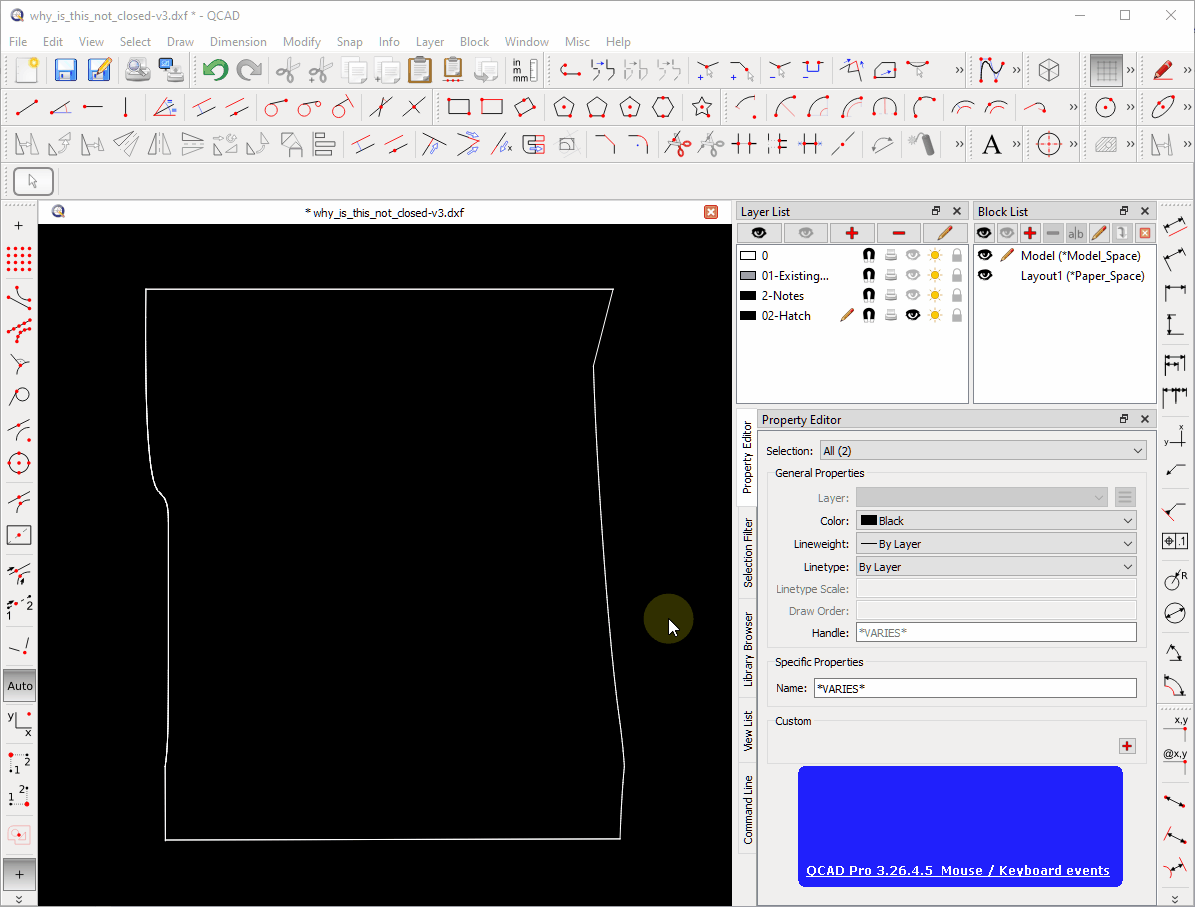This screenshot has height=907, width=1195.
Task: Toggle the lock padlock on layer 0
Action: pos(956,254)
